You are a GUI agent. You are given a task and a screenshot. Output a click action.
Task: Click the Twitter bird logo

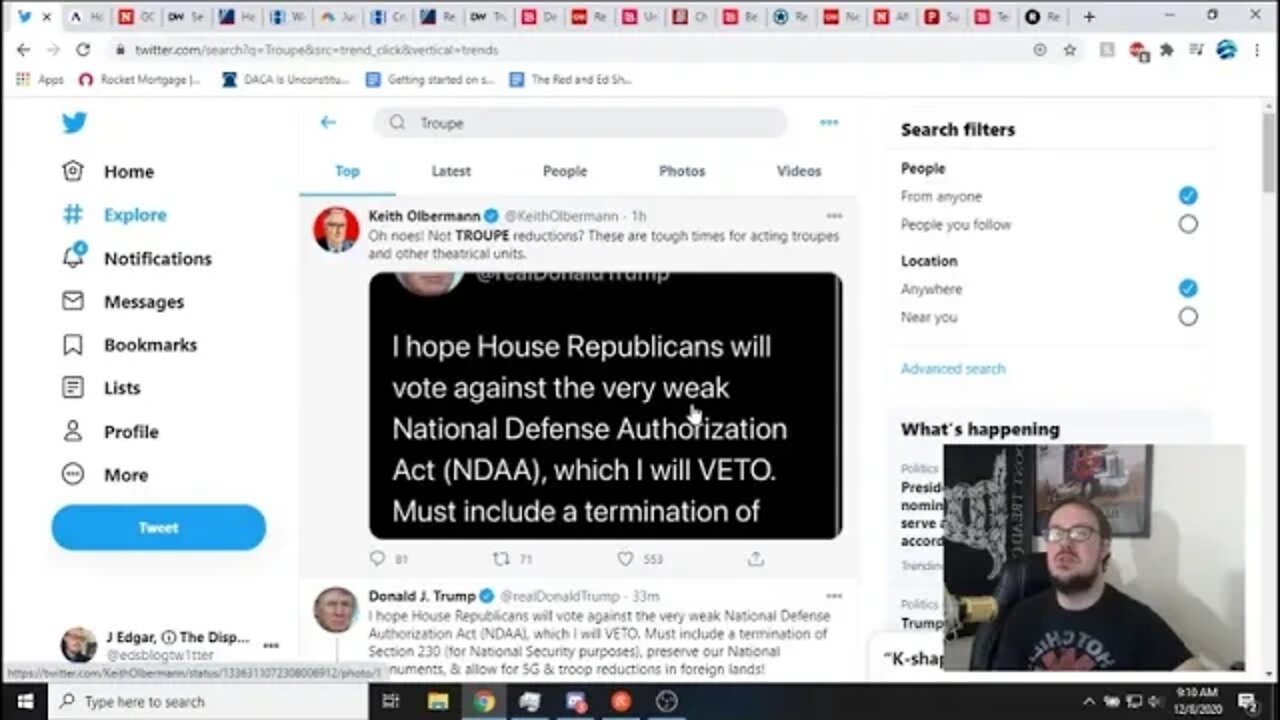tap(74, 123)
